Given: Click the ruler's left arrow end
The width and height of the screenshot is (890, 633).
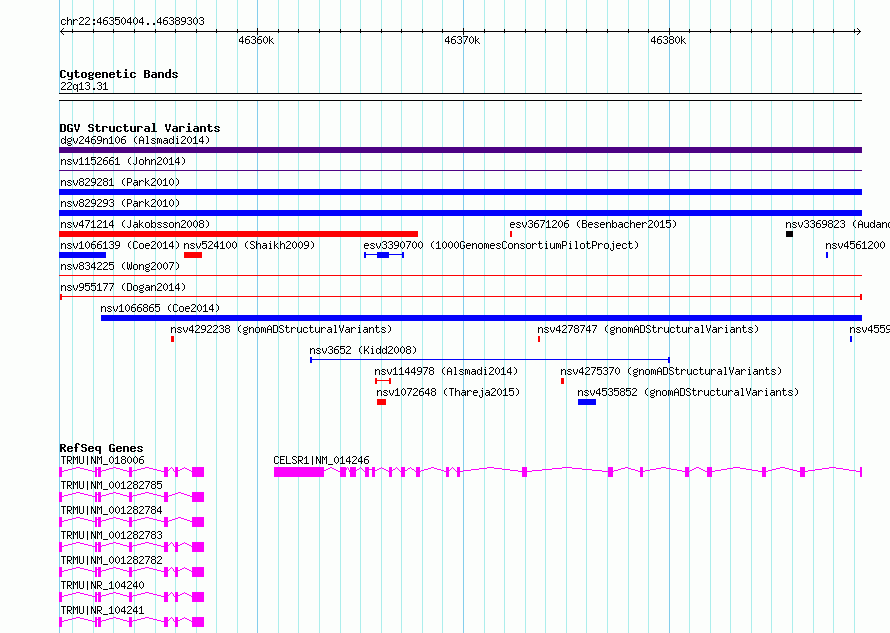Looking at the screenshot, I should coord(62,32).
